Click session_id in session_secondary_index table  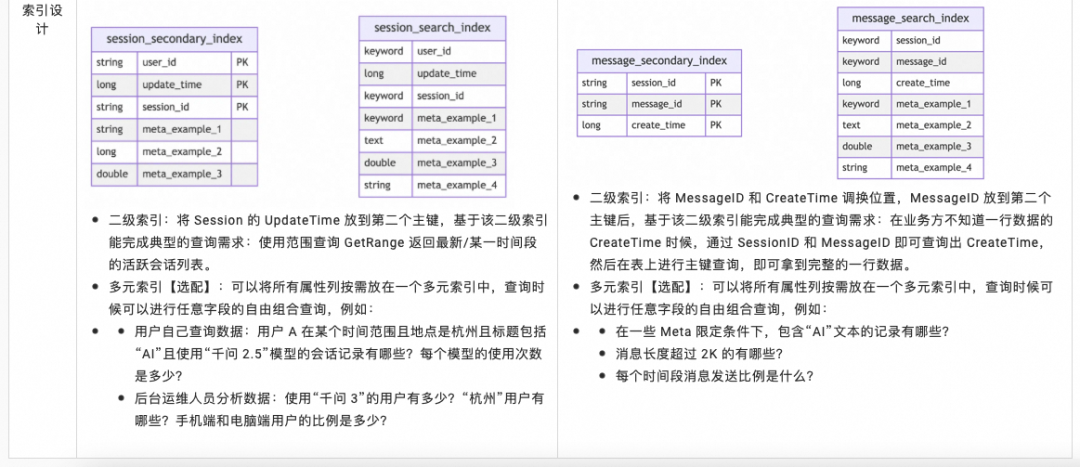[165, 107]
